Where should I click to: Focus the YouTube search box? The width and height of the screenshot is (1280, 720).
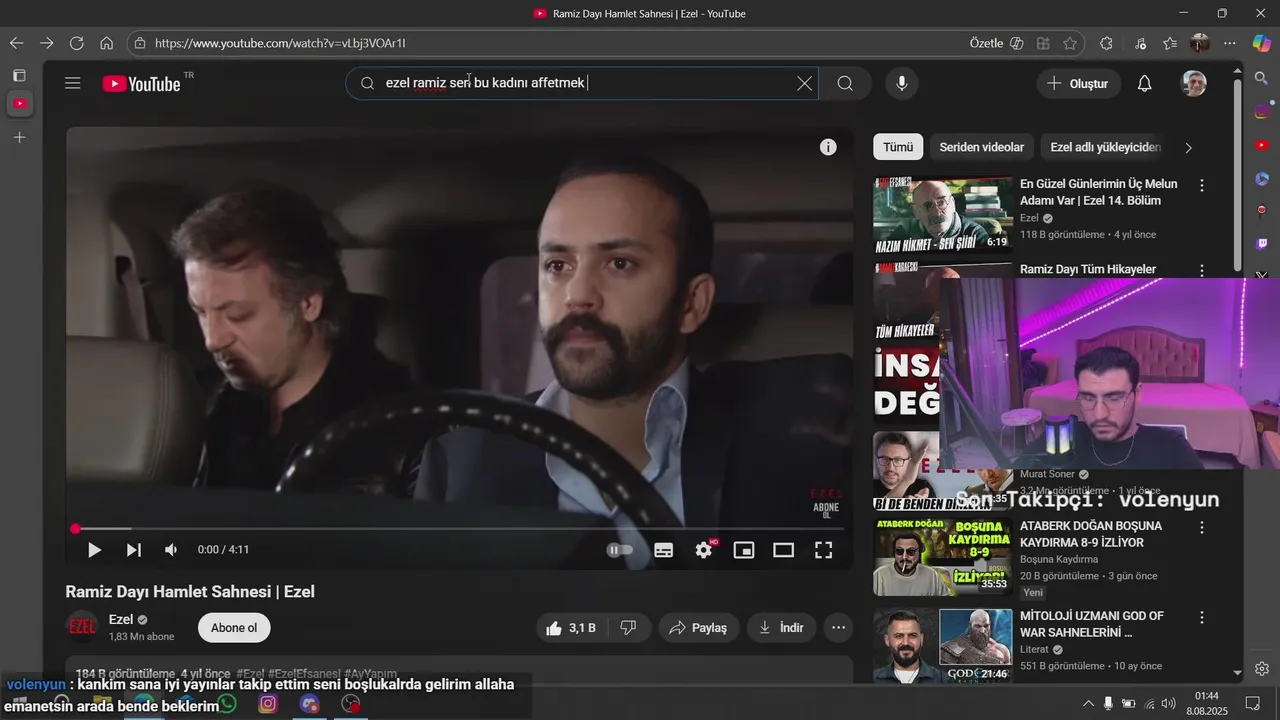(580, 83)
